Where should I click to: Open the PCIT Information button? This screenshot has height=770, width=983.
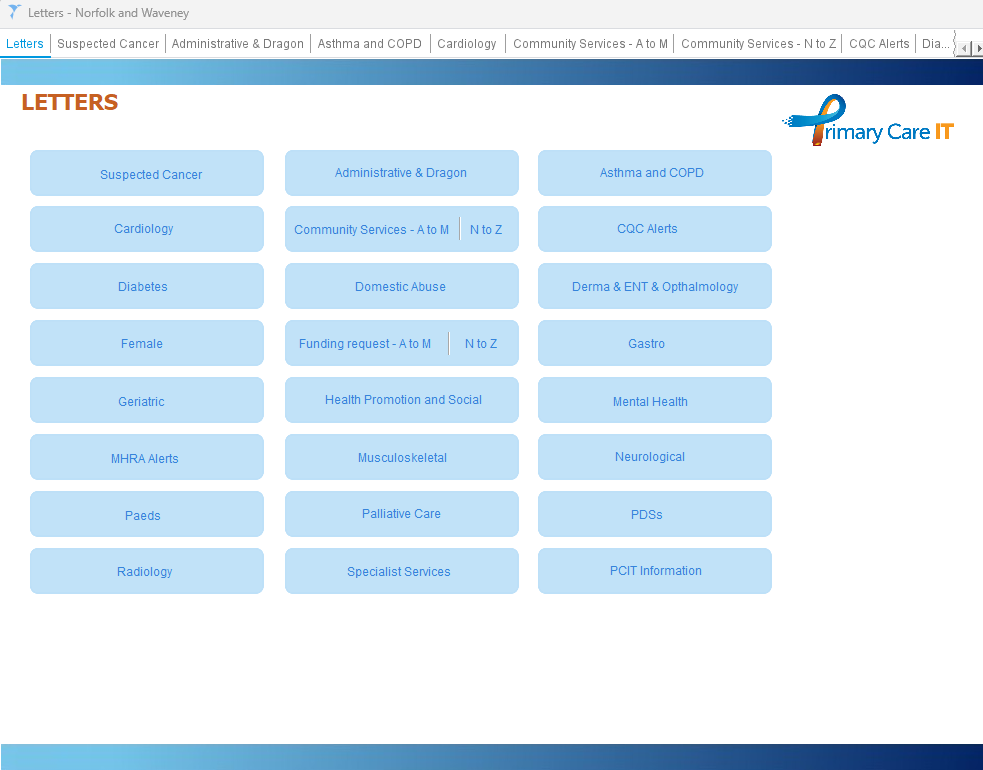[654, 571]
